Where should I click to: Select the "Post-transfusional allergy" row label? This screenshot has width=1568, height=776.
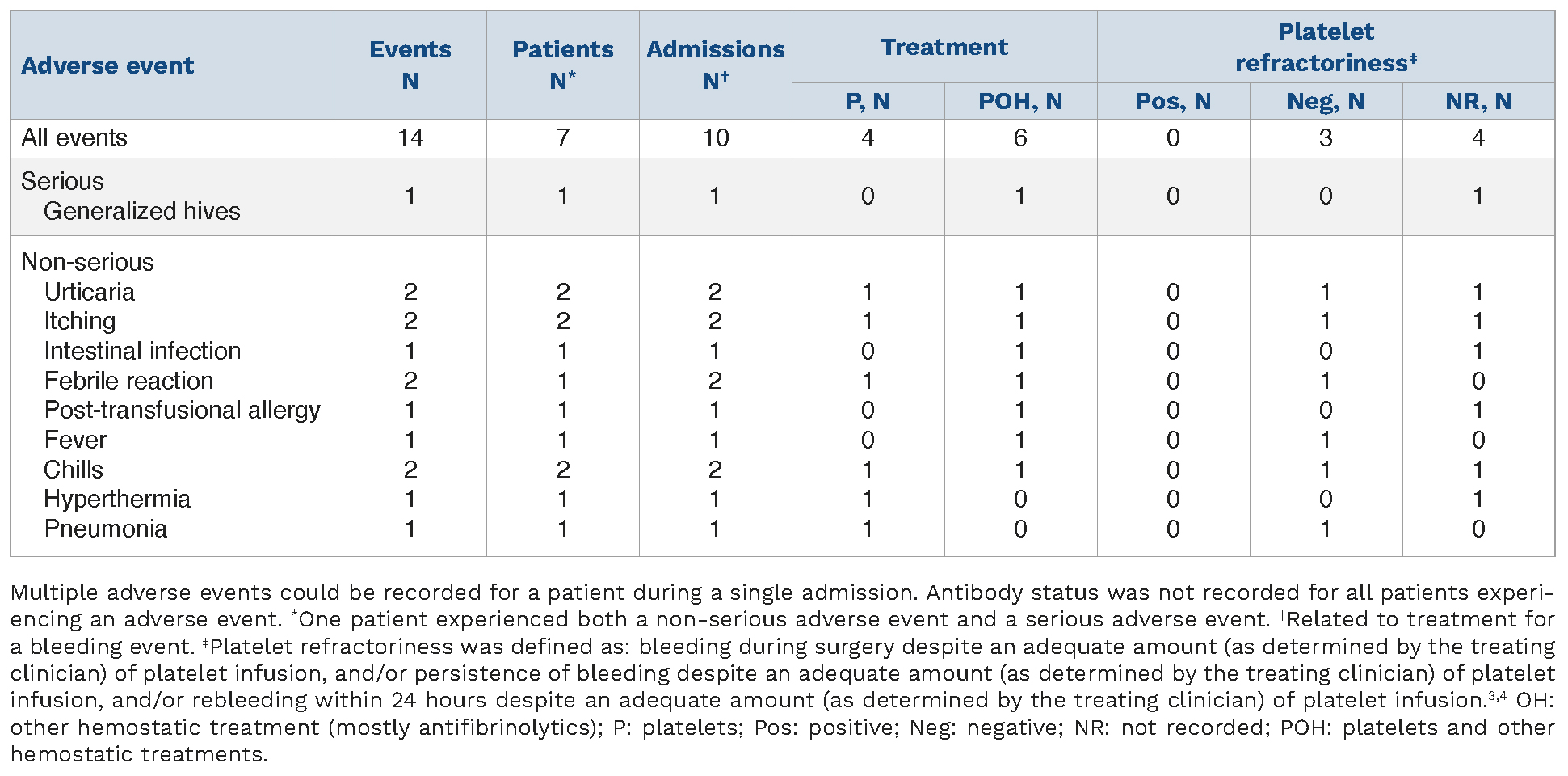tap(182, 410)
